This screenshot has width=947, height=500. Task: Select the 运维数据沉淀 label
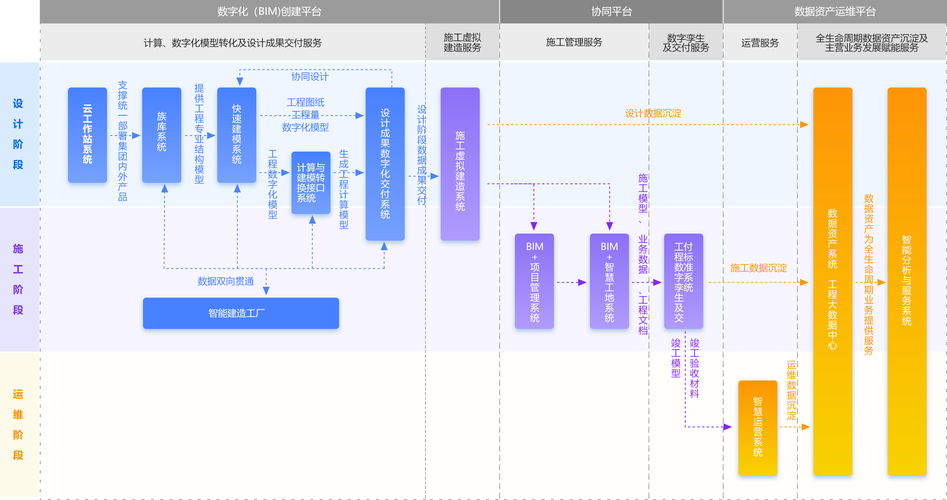coord(792,391)
